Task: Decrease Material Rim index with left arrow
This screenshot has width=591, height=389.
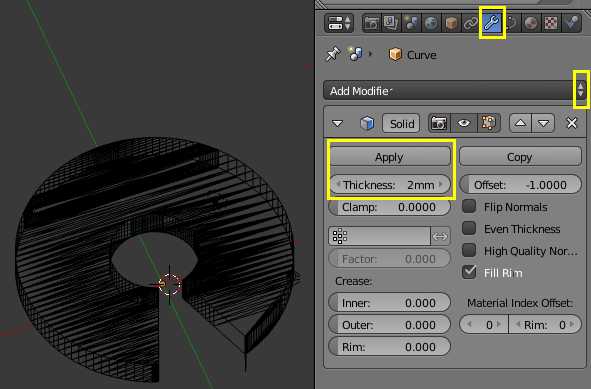Action: coord(518,324)
